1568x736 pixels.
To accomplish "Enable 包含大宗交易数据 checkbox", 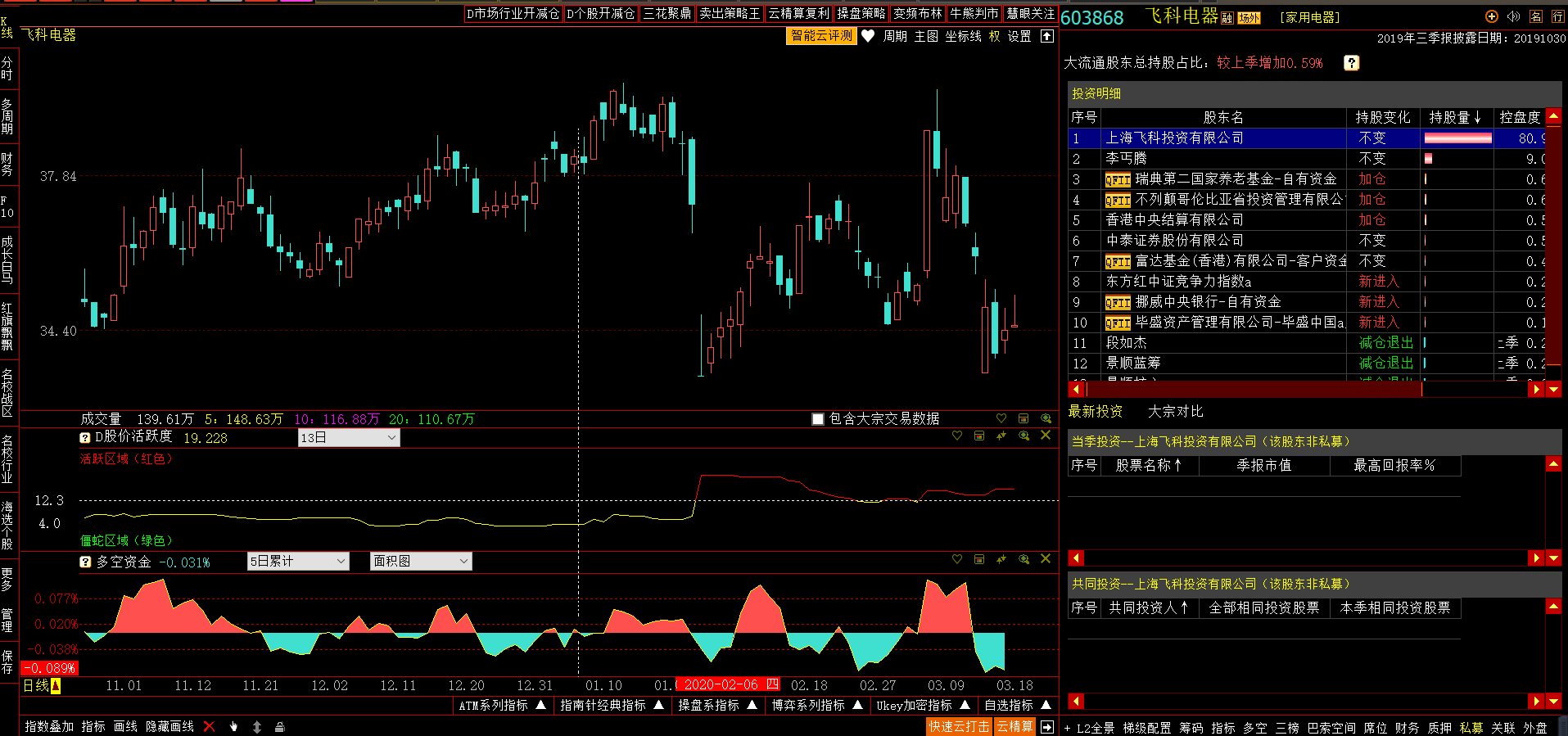I will tap(817, 419).
